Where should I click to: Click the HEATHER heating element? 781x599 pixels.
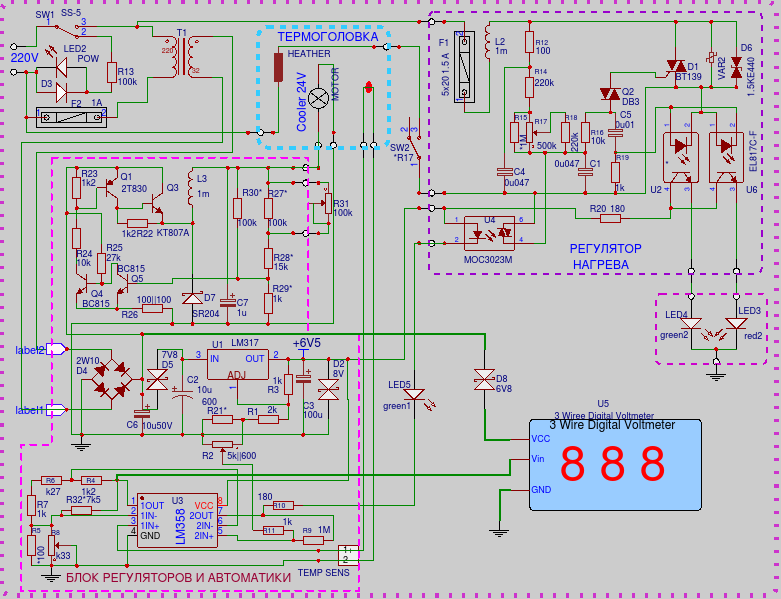(279, 68)
